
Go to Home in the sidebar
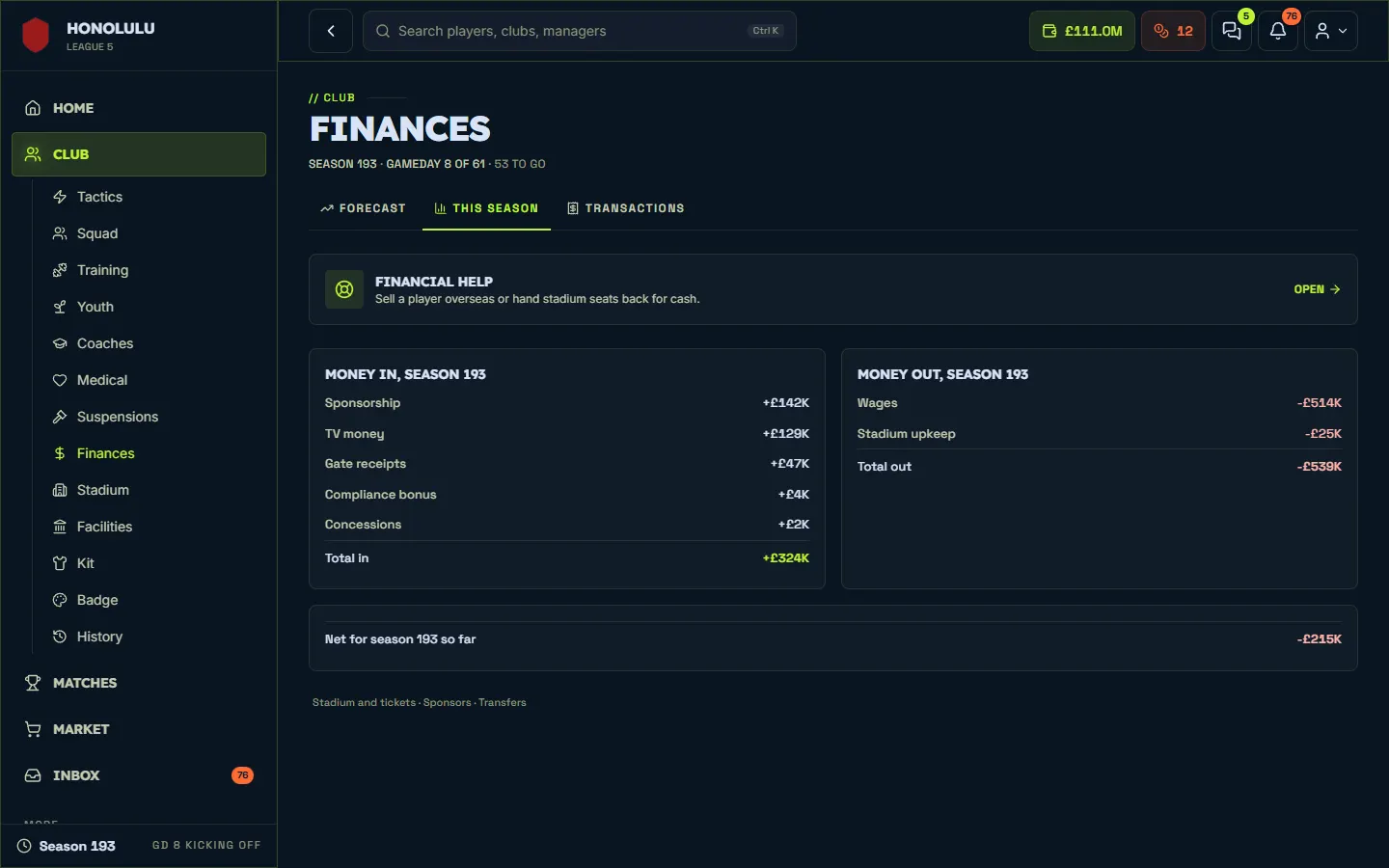pyautogui.click(x=139, y=108)
